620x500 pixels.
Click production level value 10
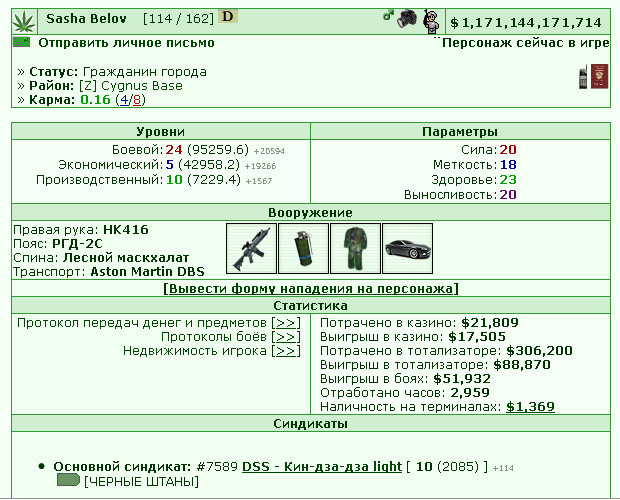[x=174, y=180]
